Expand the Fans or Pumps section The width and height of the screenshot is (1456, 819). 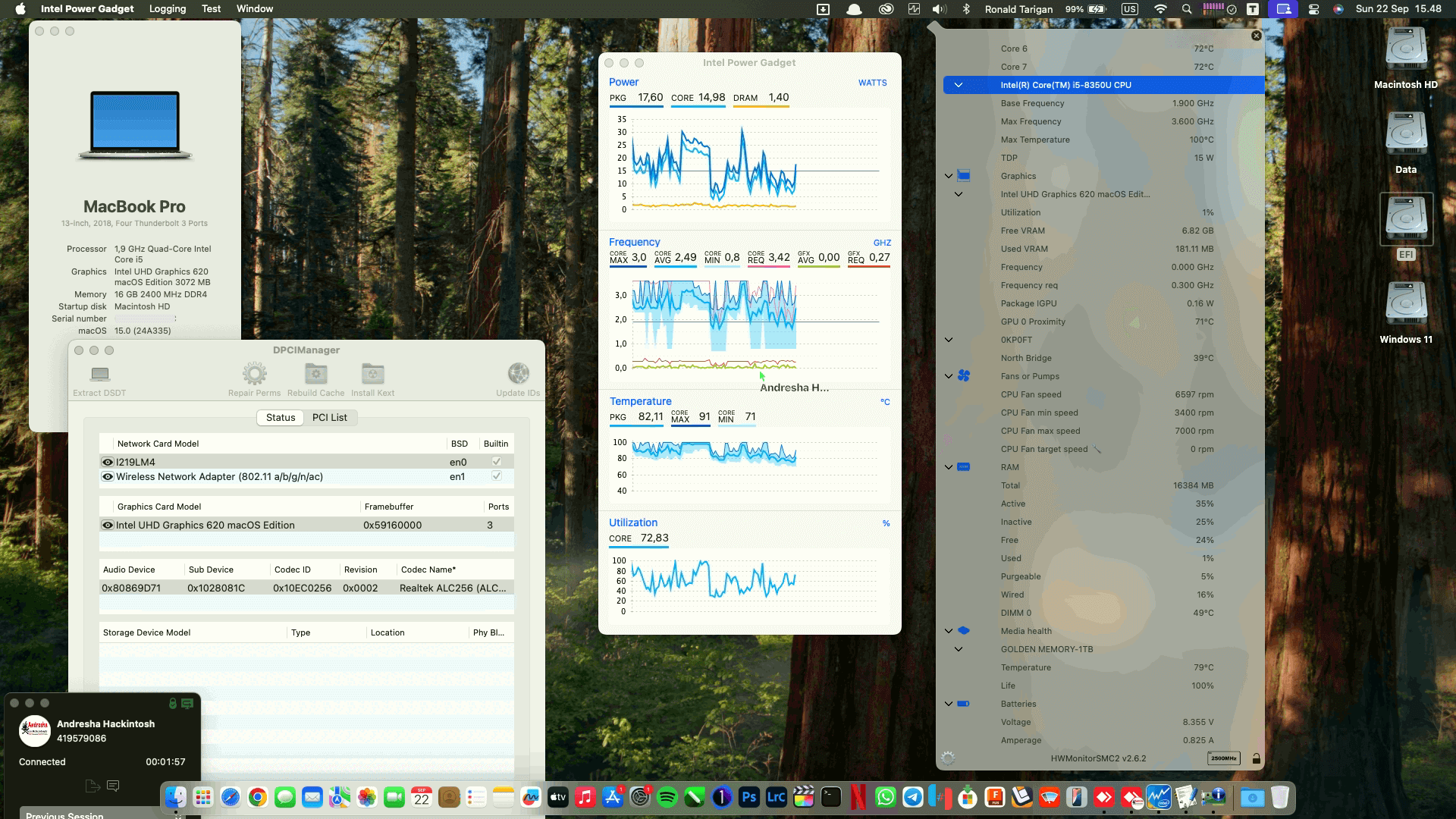(x=948, y=375)
